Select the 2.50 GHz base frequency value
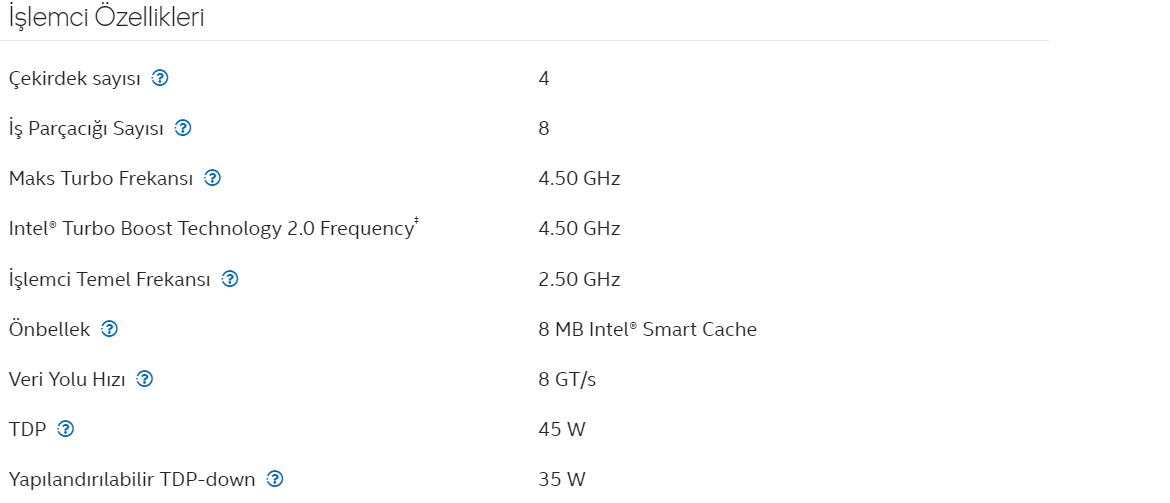1170x503 pixels. 579,279
